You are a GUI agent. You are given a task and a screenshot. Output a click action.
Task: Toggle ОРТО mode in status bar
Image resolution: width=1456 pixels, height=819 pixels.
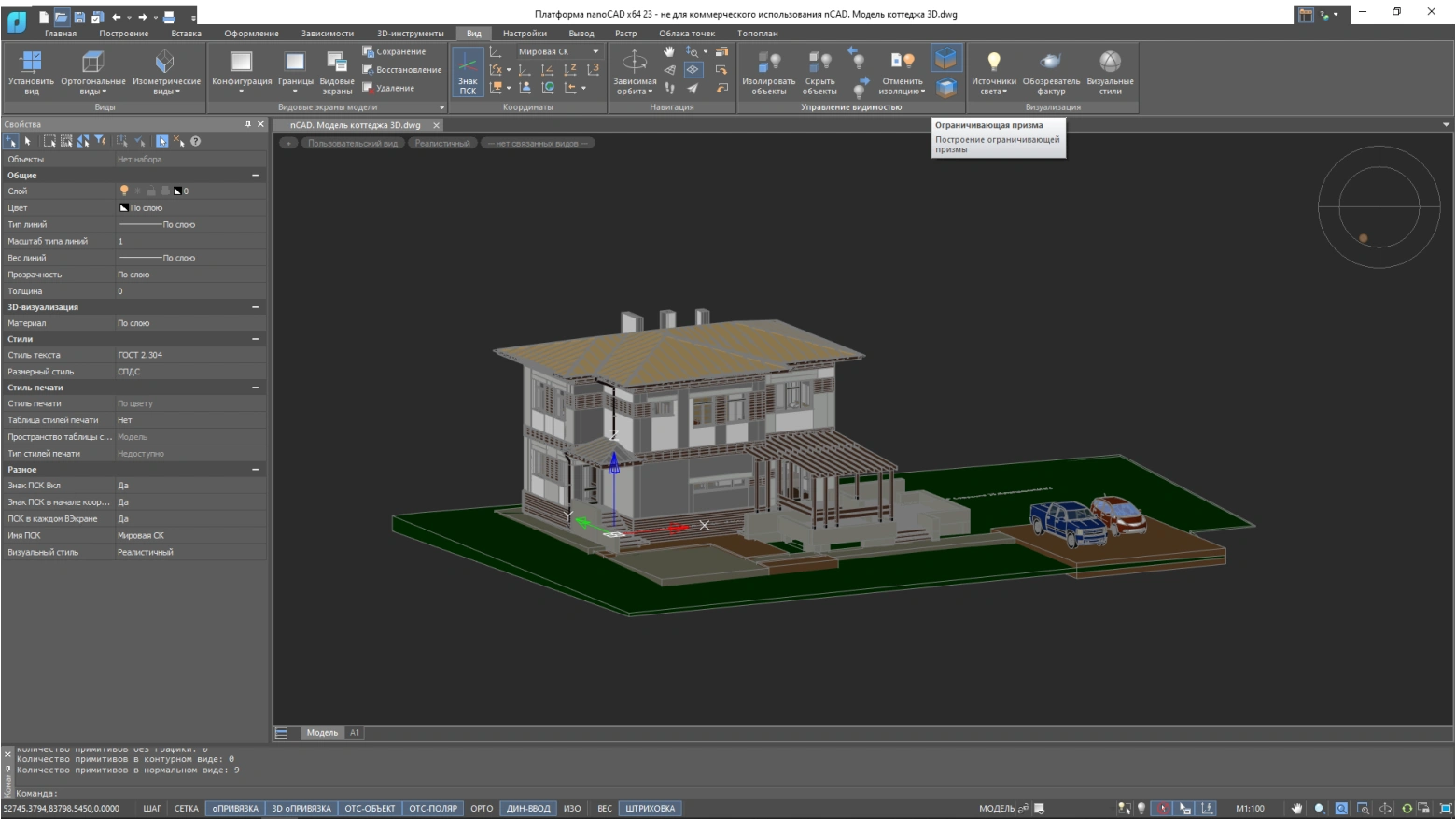coord(482,809)
